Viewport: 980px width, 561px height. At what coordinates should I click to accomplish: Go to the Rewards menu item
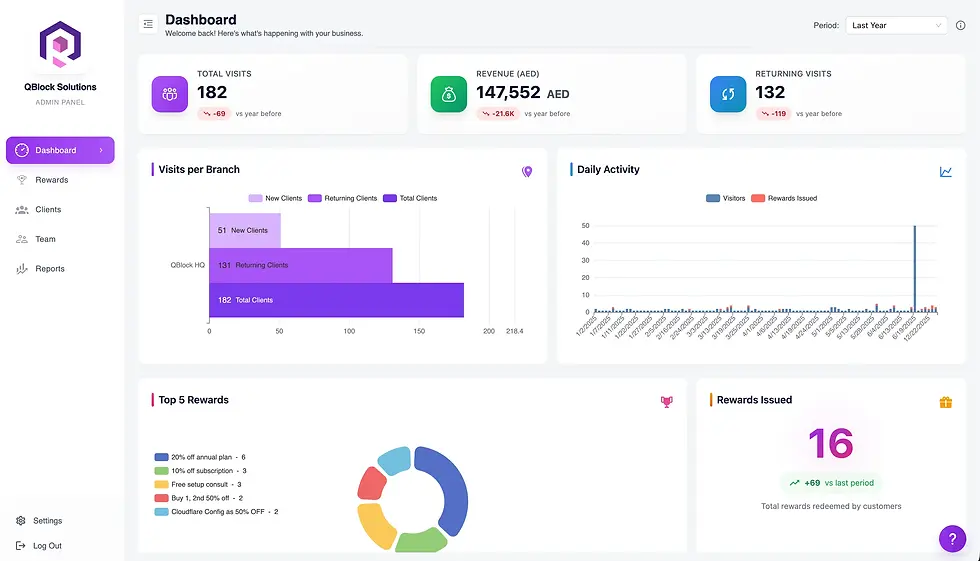pyautogui.click(x=60, y=180)
